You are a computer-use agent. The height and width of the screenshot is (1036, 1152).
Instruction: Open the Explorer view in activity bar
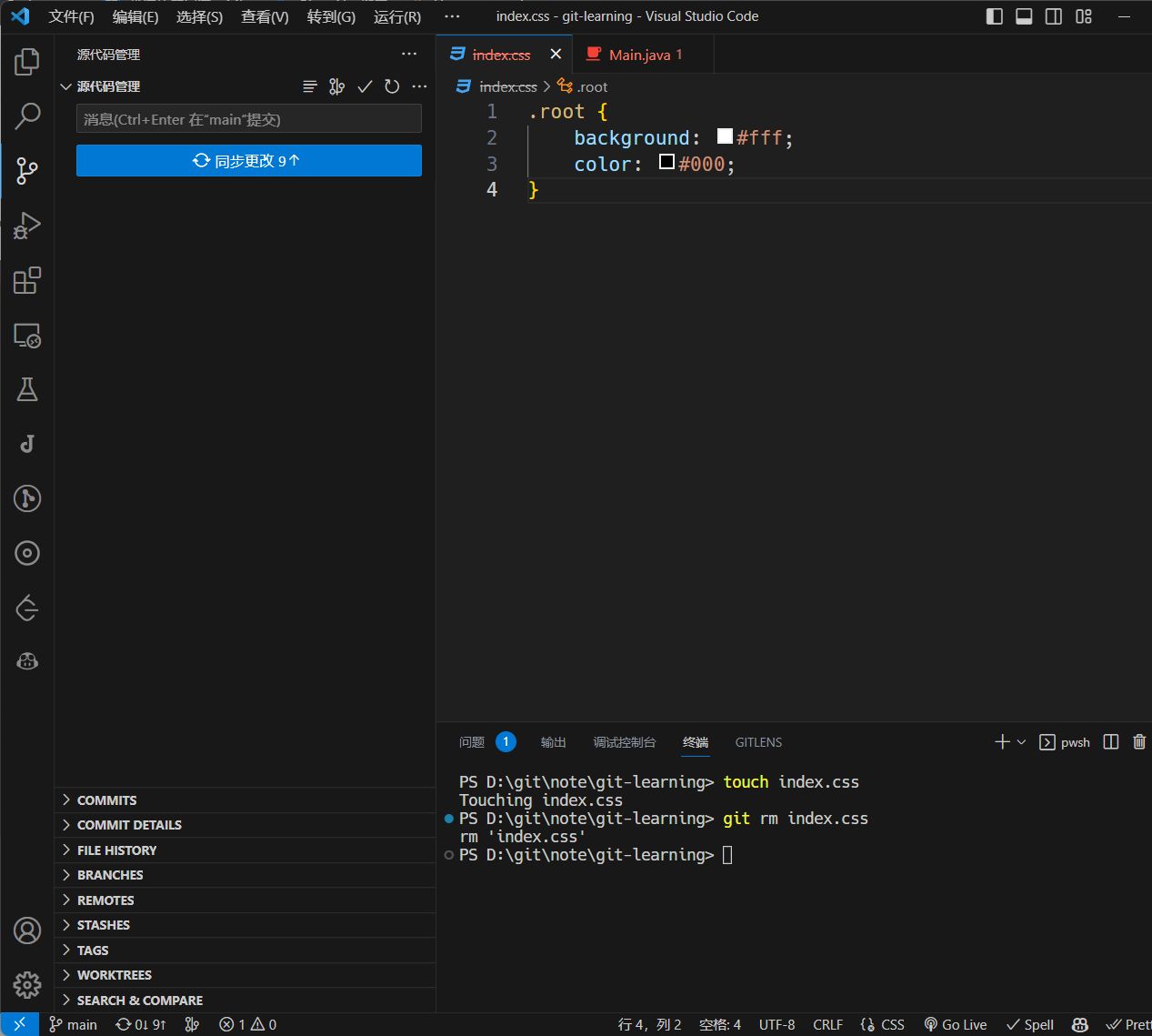click(x=27, y=62)
